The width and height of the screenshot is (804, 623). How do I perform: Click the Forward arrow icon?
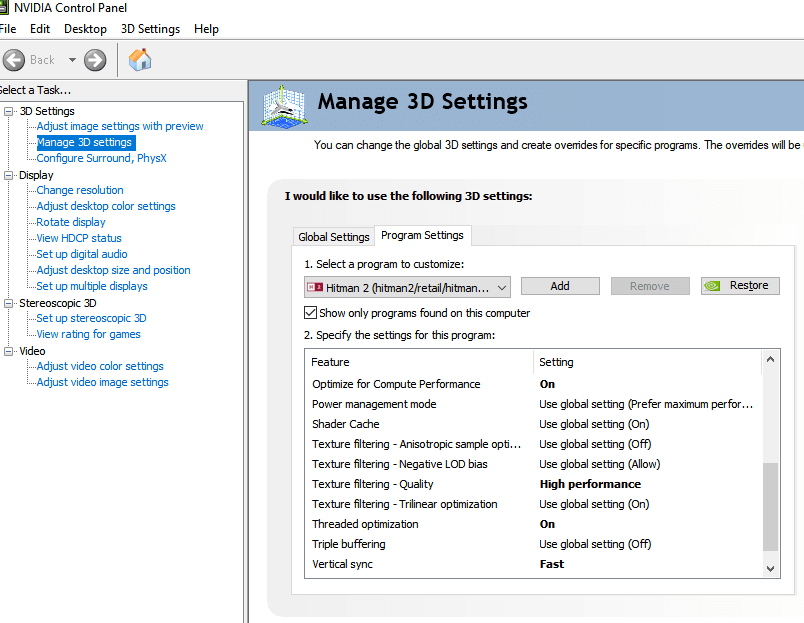(95, 60)
